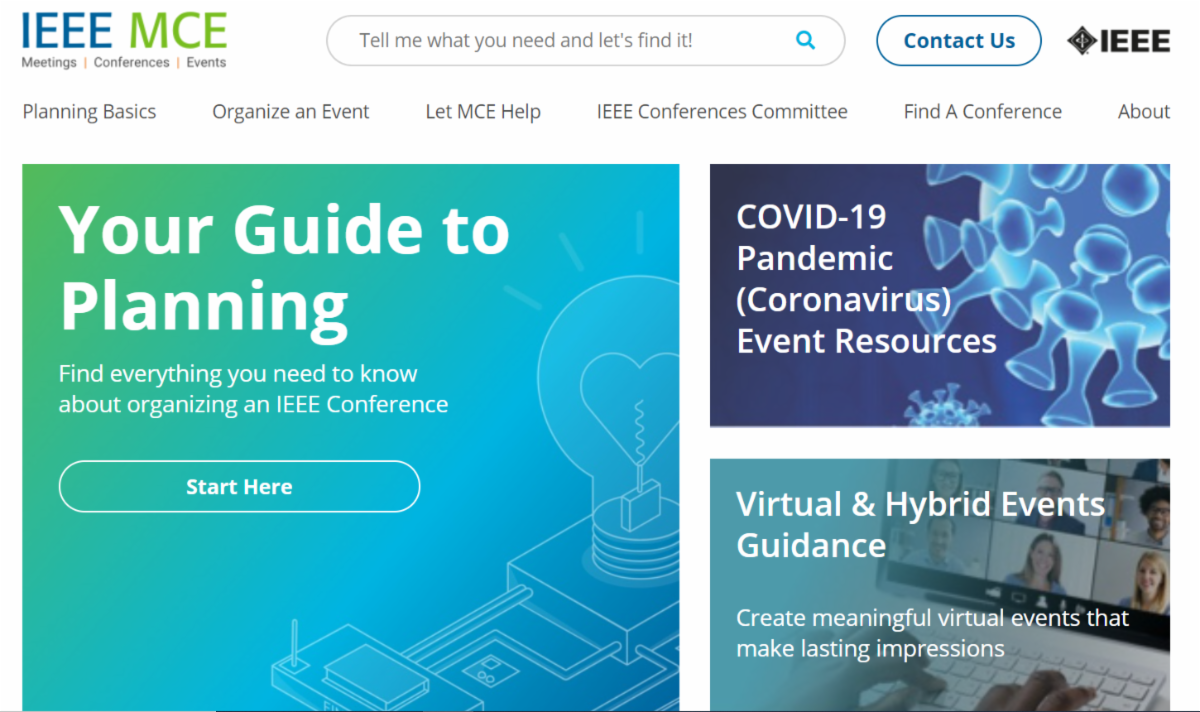Open the Let MCE Help menu
The image size is (1200, 712).
pyautogui.click(x=483, y=112)
